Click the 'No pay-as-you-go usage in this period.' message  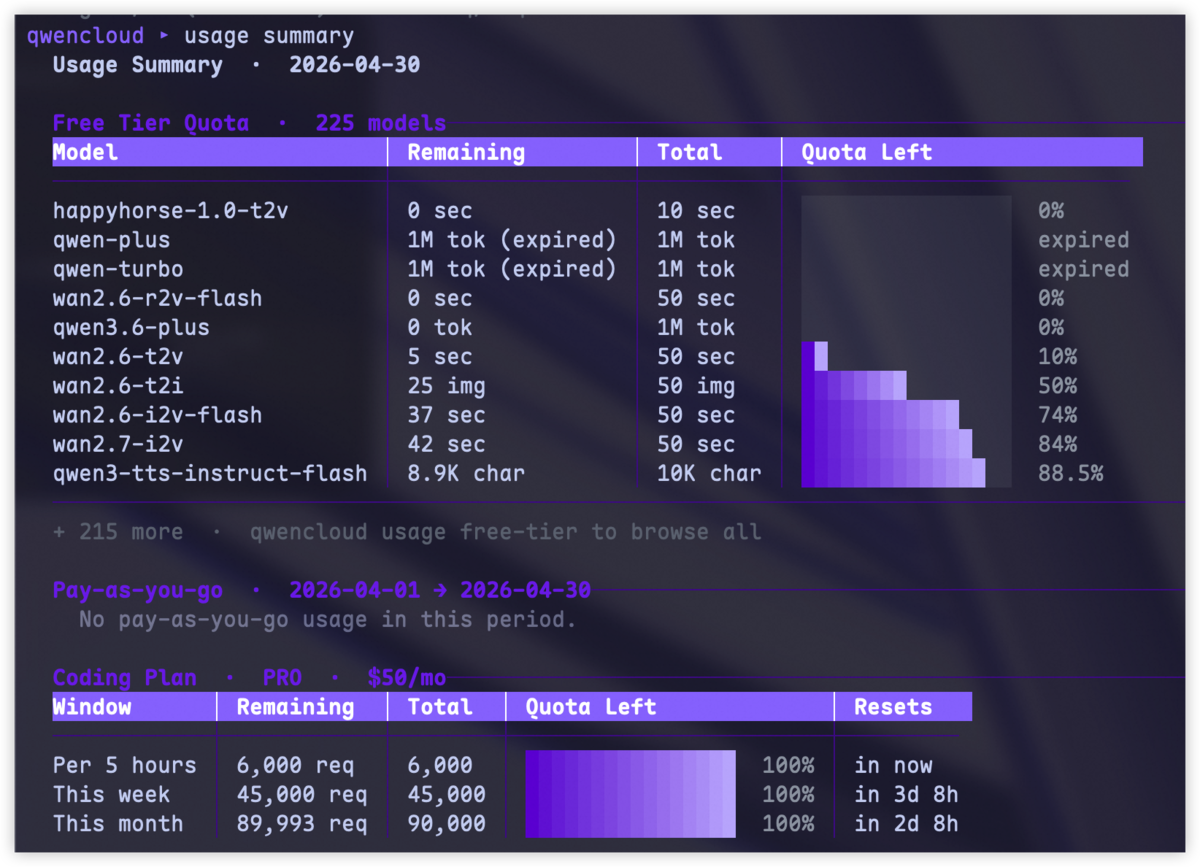(328, 620)
